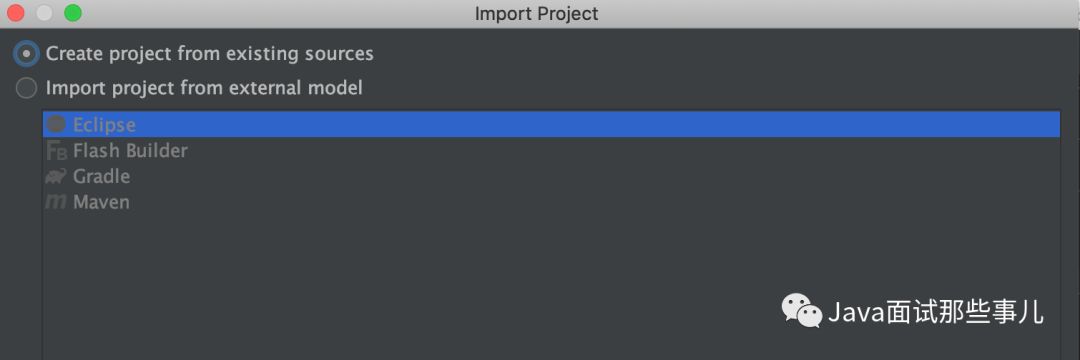Choose the Eclipse entry text in the list

click(x=104, y=125)
